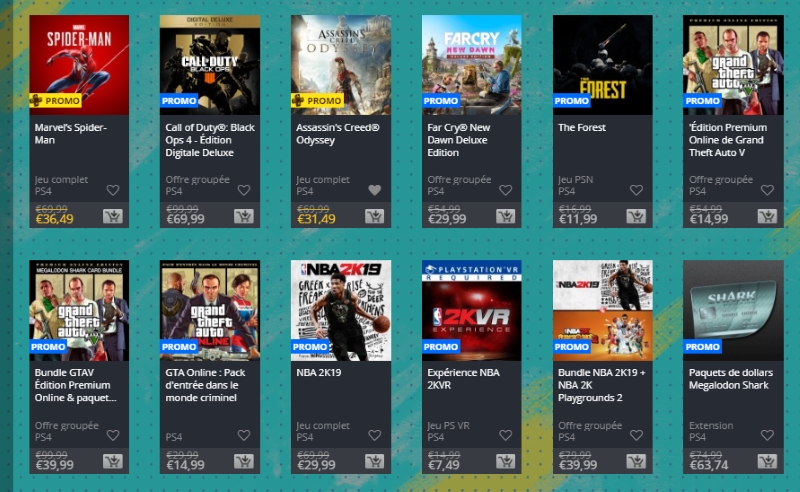Image resolution: width=800 pixels, height=492 pixels.
Task: Toggle wishlist heart for The Forest
Action: 636,190
